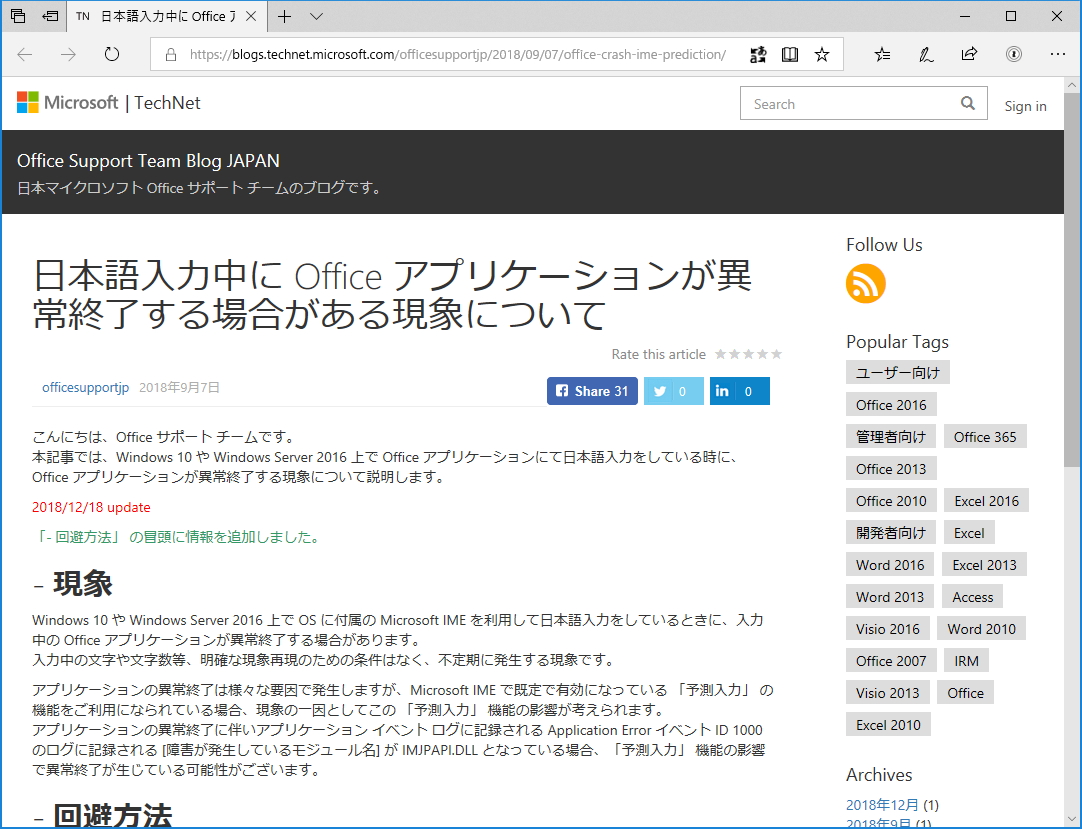
Task: Open the translate page icon in address bar
Action: coord(757,54)
